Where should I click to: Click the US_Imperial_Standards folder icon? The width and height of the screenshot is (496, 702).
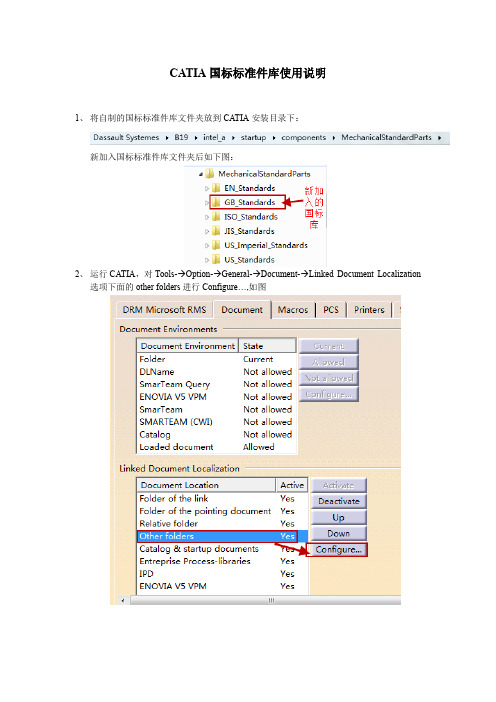click(216, 245)
